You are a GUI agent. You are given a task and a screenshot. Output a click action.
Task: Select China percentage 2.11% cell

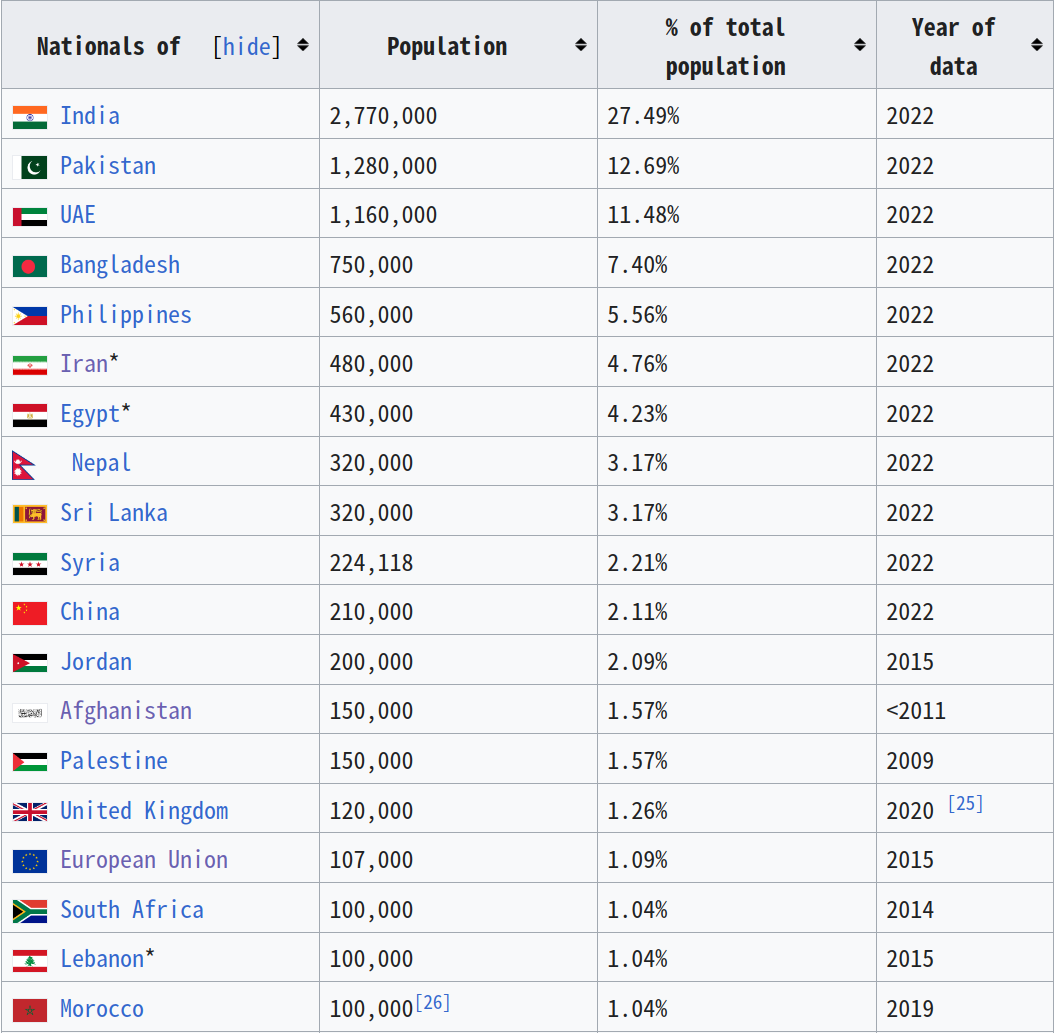(737, 610)
